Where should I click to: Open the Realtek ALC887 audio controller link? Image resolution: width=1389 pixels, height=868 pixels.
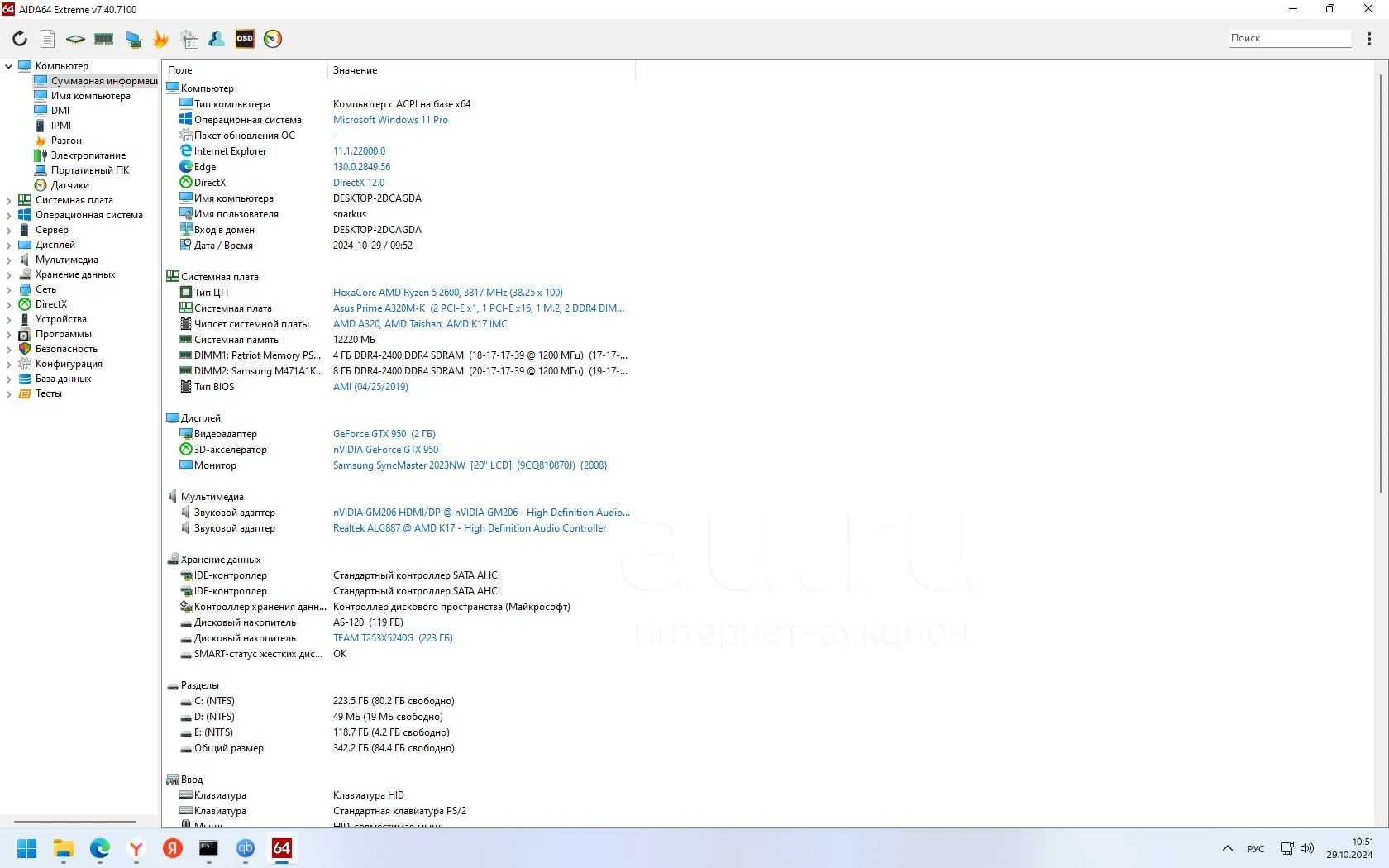pos(470,528)
